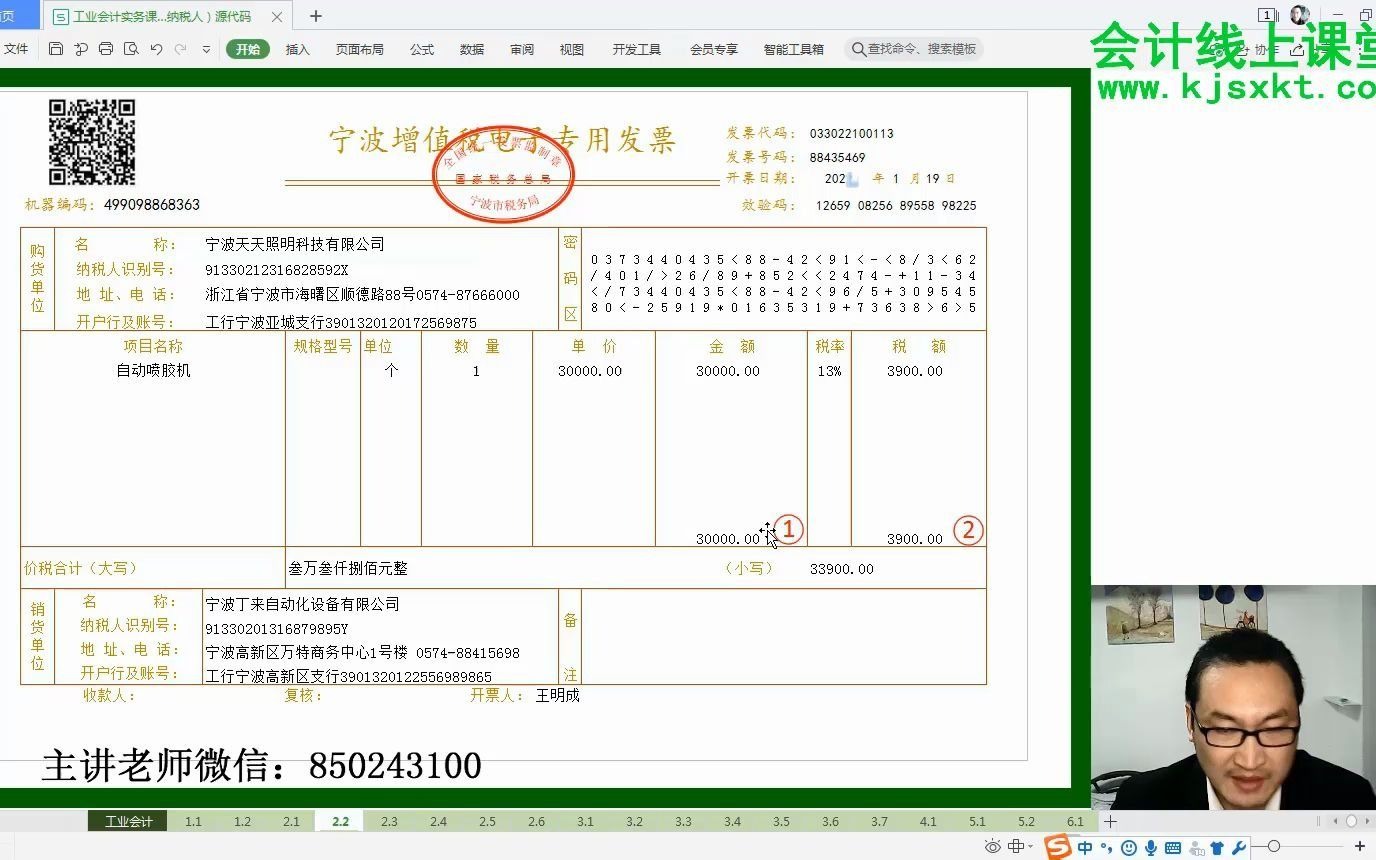Image resolution: width=1376 pixels, height=860 pixels.
Task: Expand the quick access toolbar dropdown
Action: [x=206, y=49]
